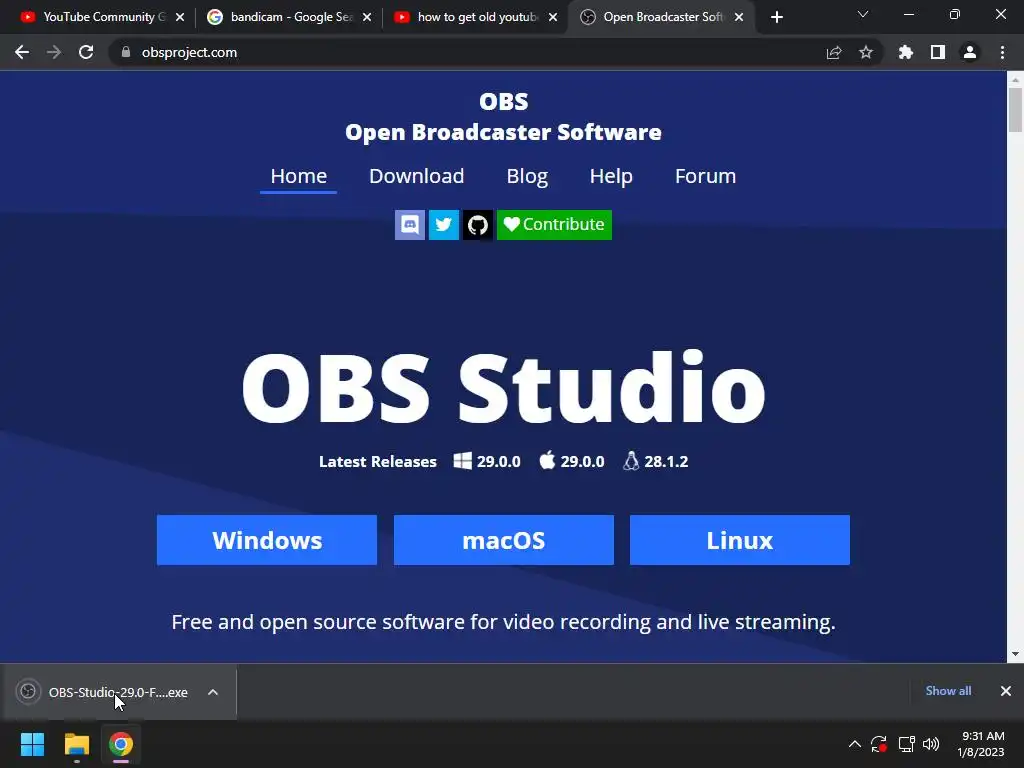
Task: Go forward one page
Action: [x=54, y=52]
